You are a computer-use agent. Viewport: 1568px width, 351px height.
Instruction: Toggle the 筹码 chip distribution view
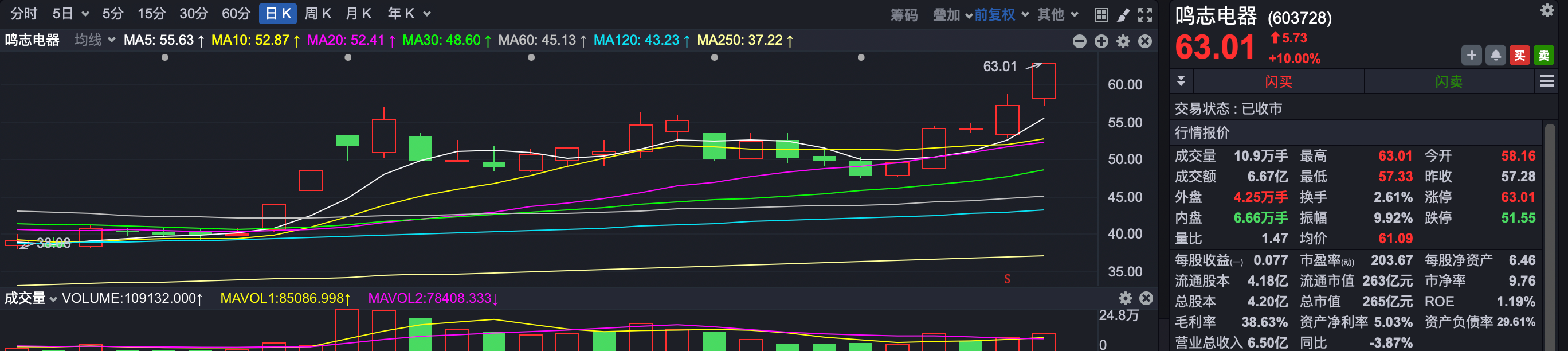tap(904, 15)
